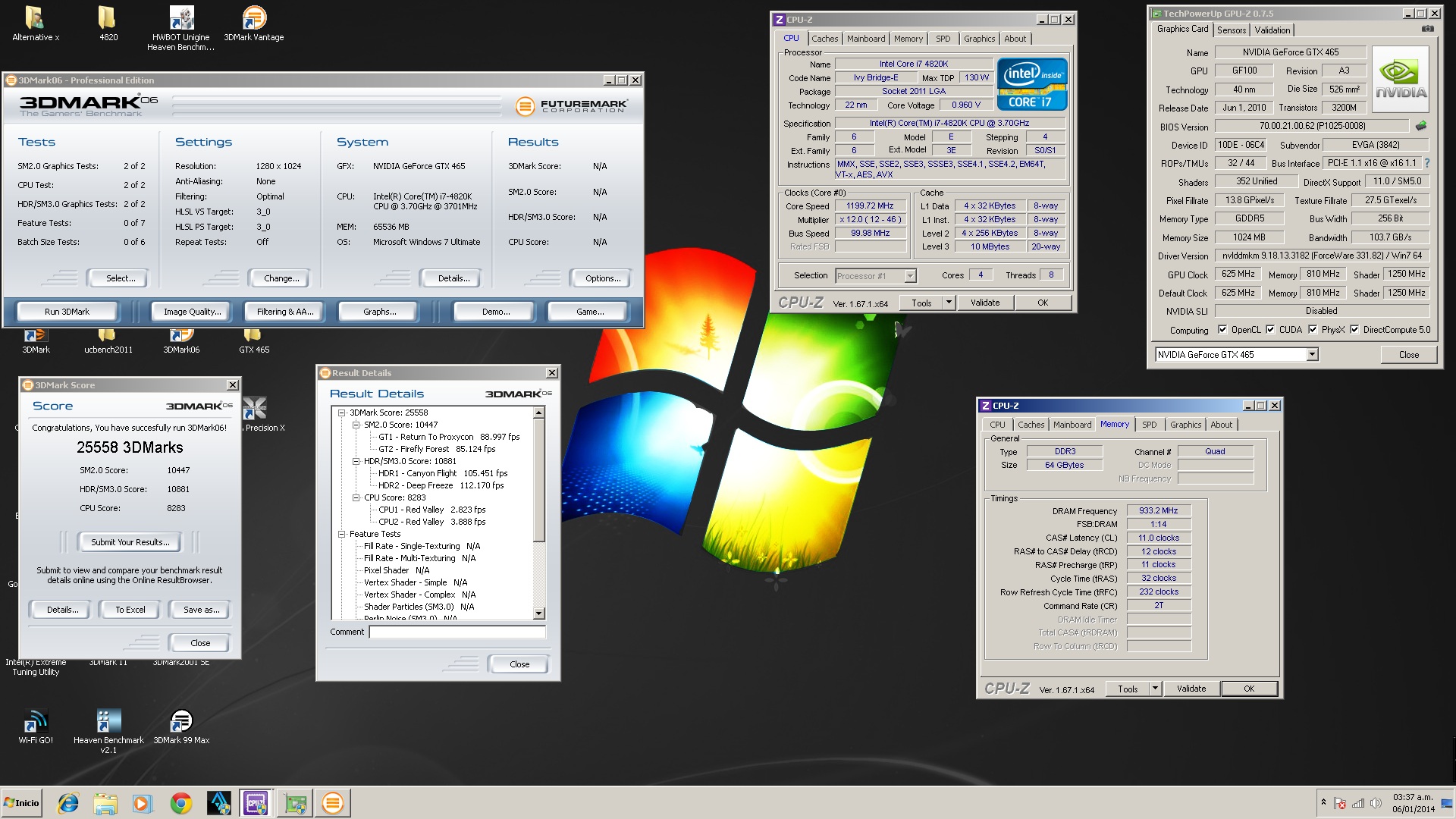Screen dimensions: 1456x819
Task: Open Tools dropdown arrow in CPU-Z Memory window
Action: click(1155, 689)
